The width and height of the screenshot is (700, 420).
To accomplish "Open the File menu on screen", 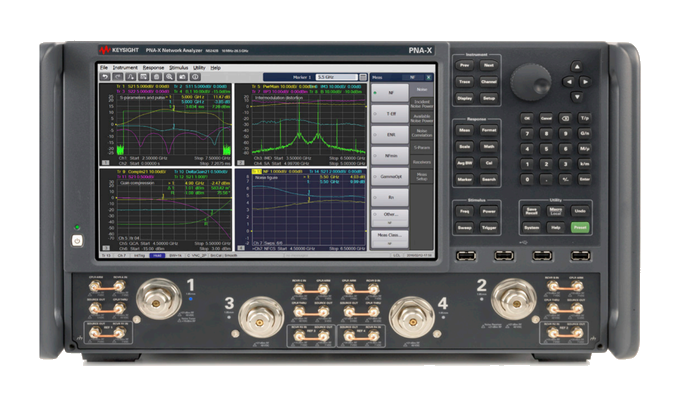I will (x=104, y=68).
